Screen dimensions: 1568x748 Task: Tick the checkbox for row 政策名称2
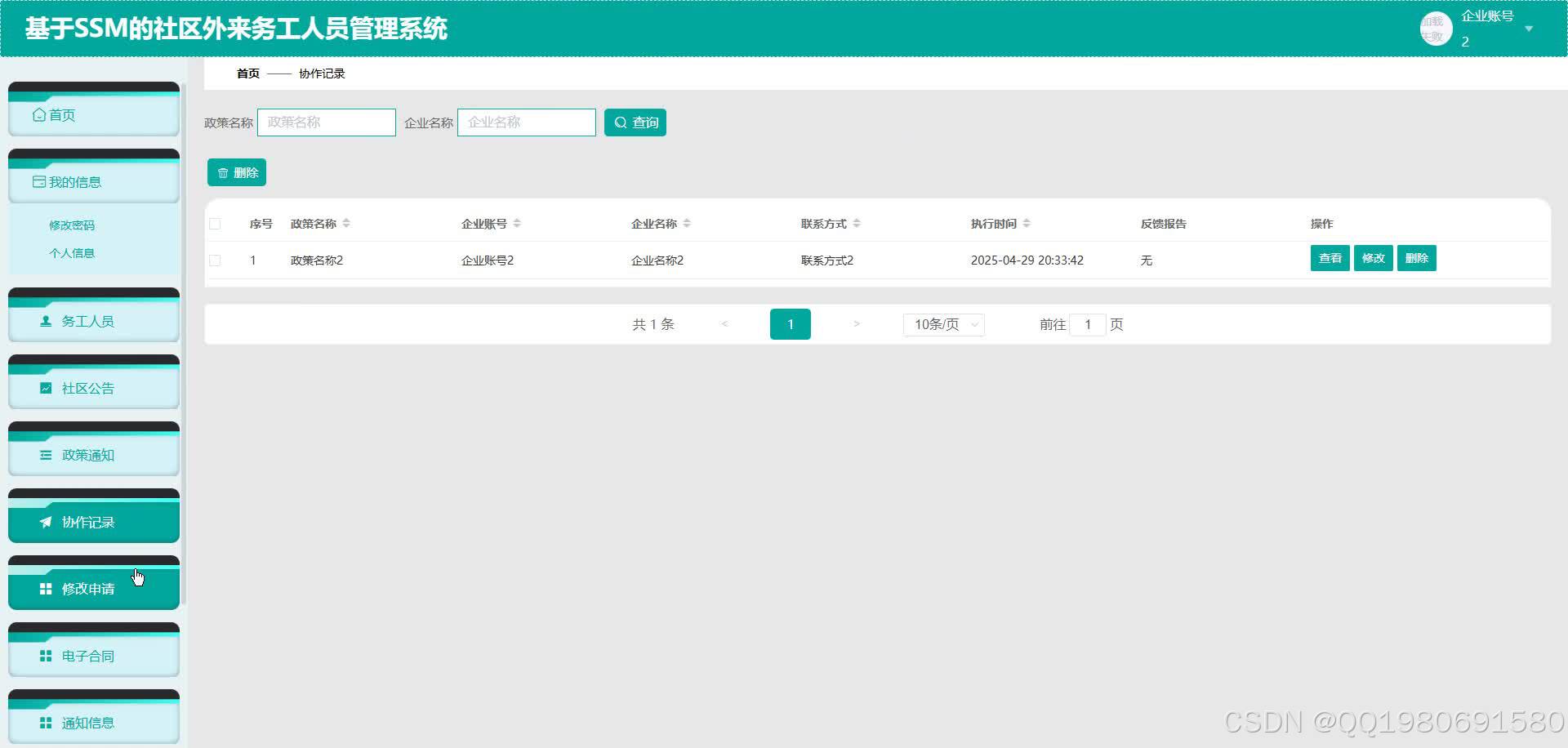[x=215, y=260]
